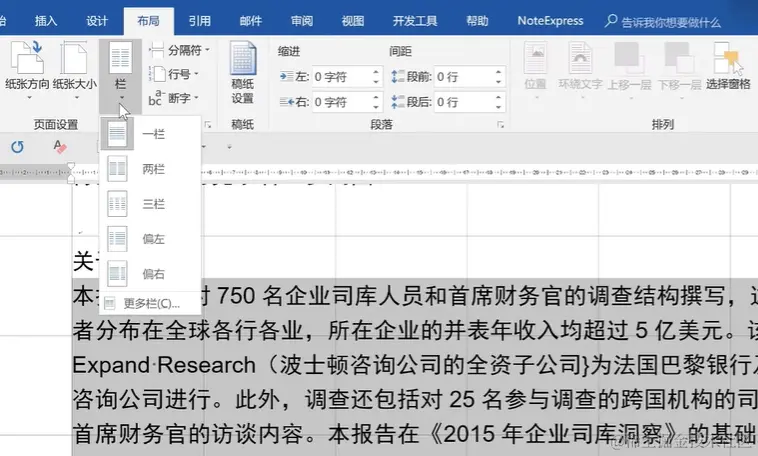The height and width of the screenshot is (456, 758).
Task: Click the redo arrow in quick access bar
Action: coord(17,147)
